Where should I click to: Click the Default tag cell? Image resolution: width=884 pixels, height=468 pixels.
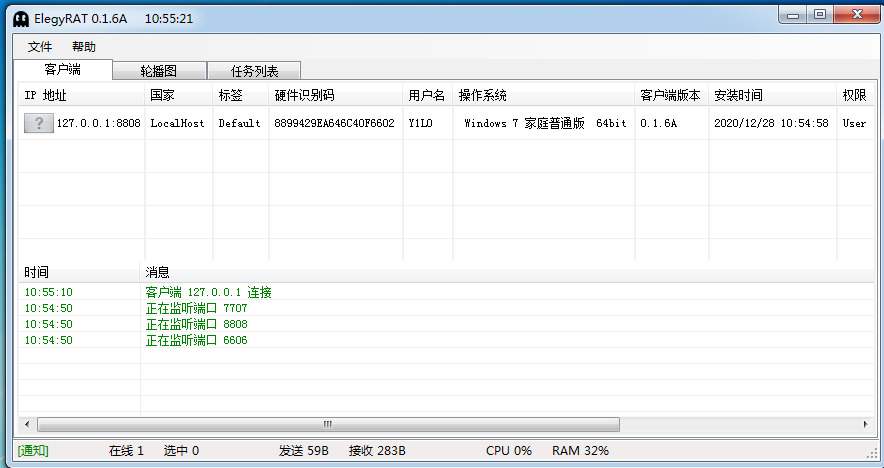click(x=240, y=123)
